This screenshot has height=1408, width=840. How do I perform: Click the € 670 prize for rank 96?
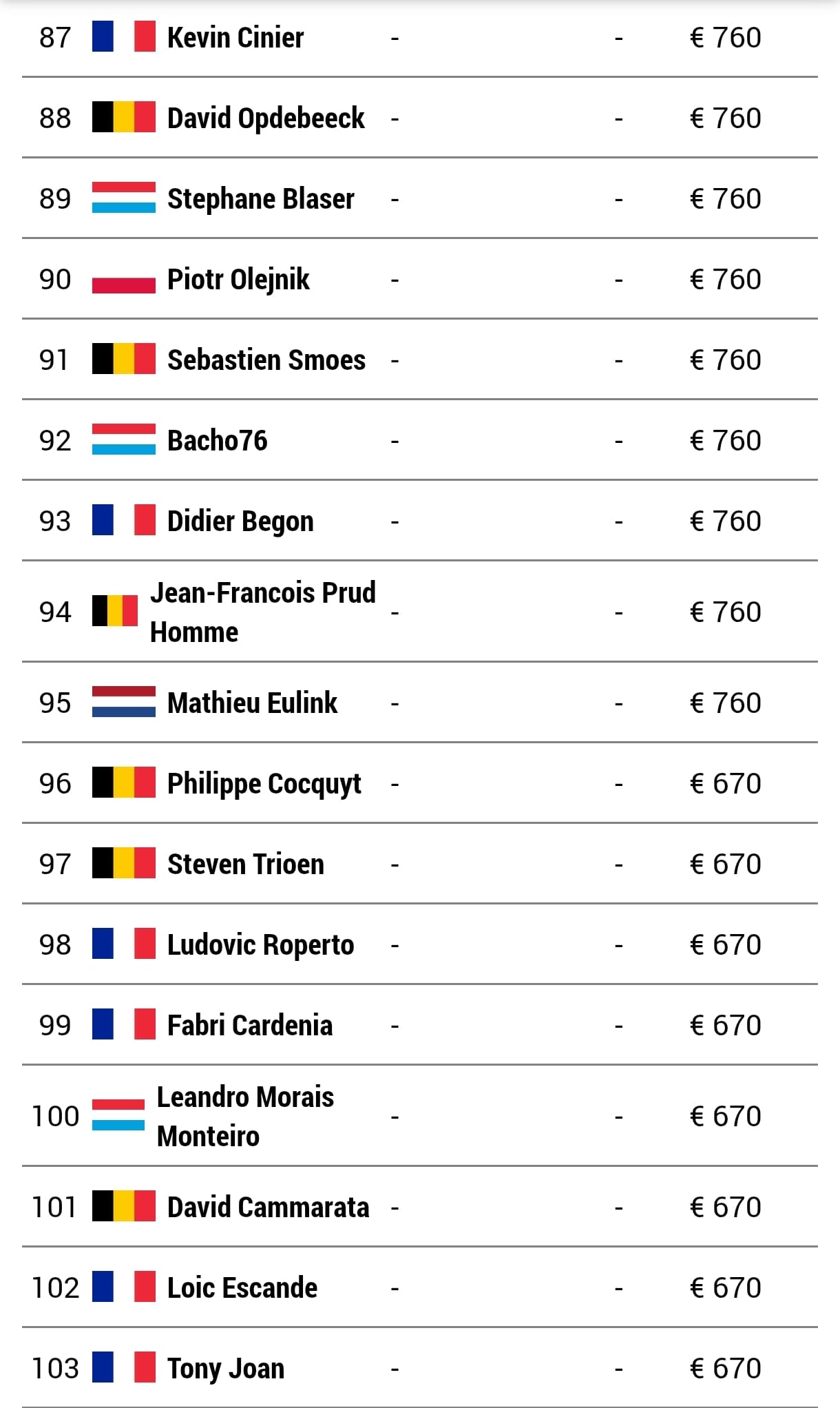[725, 783]
